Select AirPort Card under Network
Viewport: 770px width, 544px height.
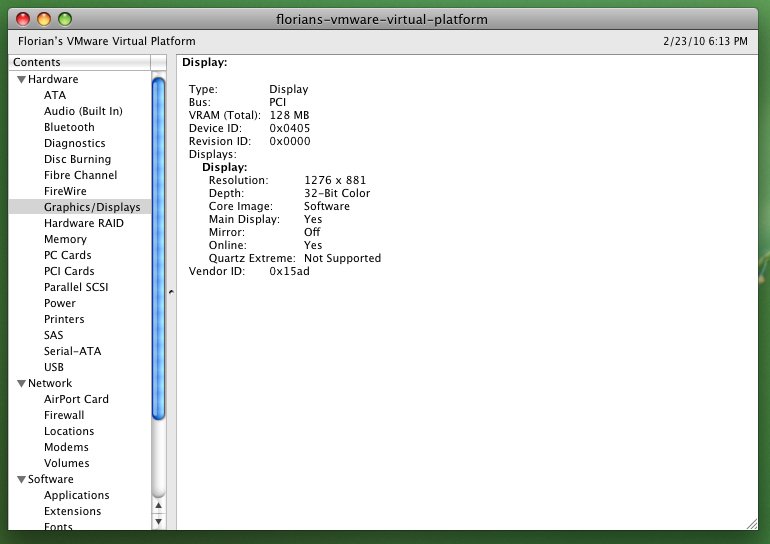pyautogui.click(x=76, y=400)
